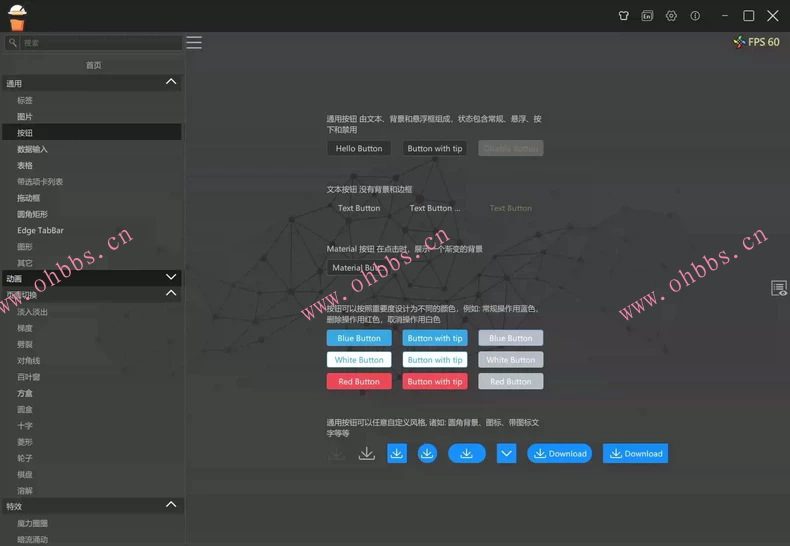Screen dimensions: 790x546
Task: Select the 棋盘 transition item
Action: click(92, 474)
